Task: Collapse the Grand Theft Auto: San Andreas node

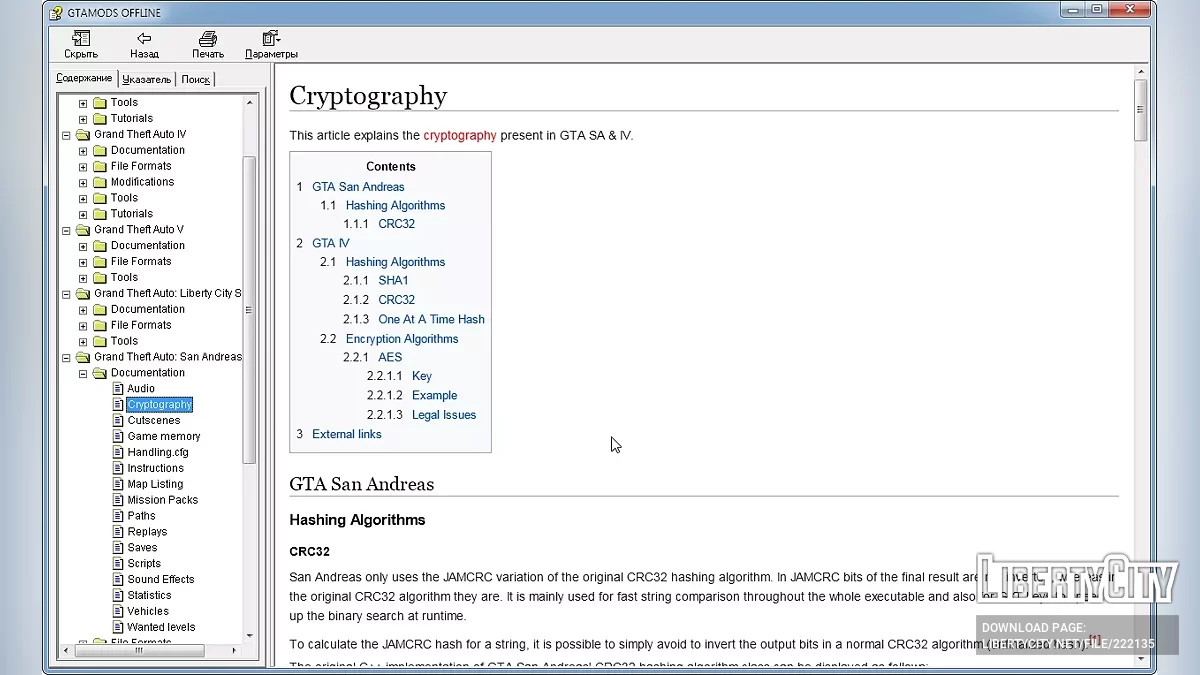Action: (67, 357)
